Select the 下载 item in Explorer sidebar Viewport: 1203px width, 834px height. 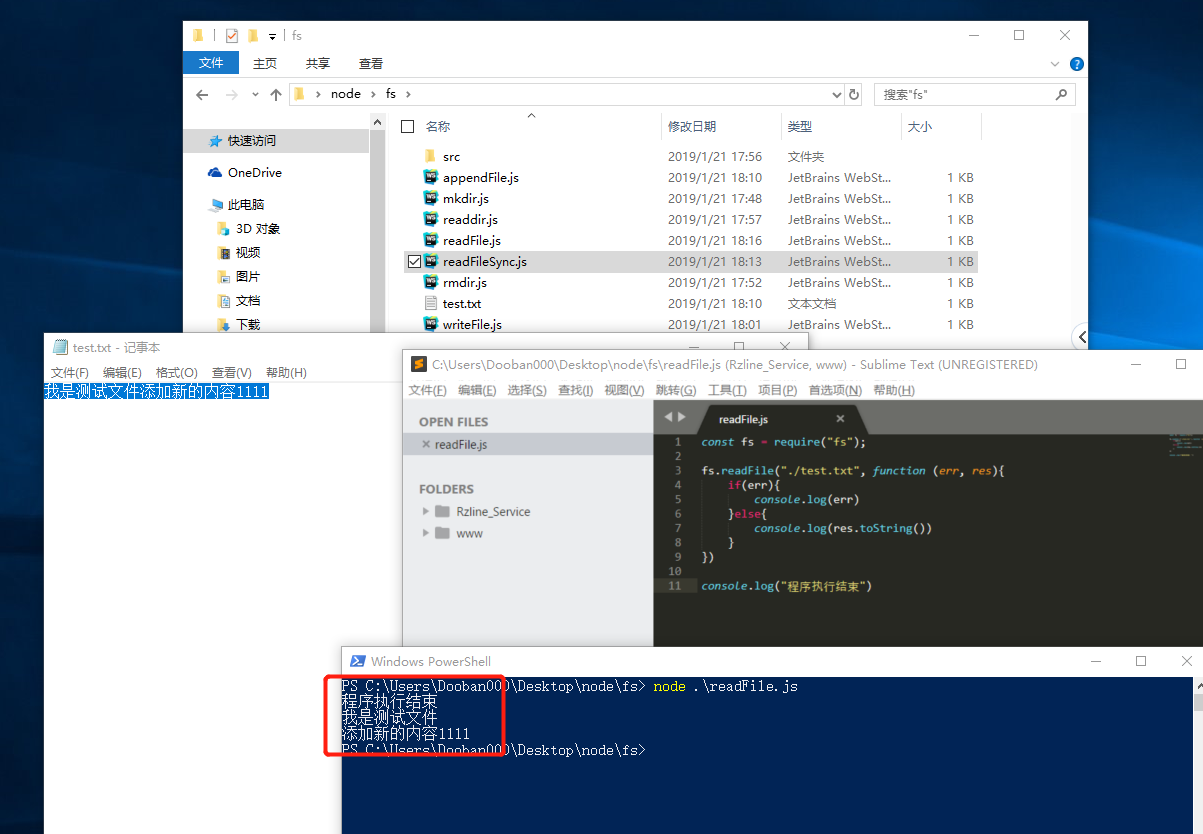(x=248, y=325)
